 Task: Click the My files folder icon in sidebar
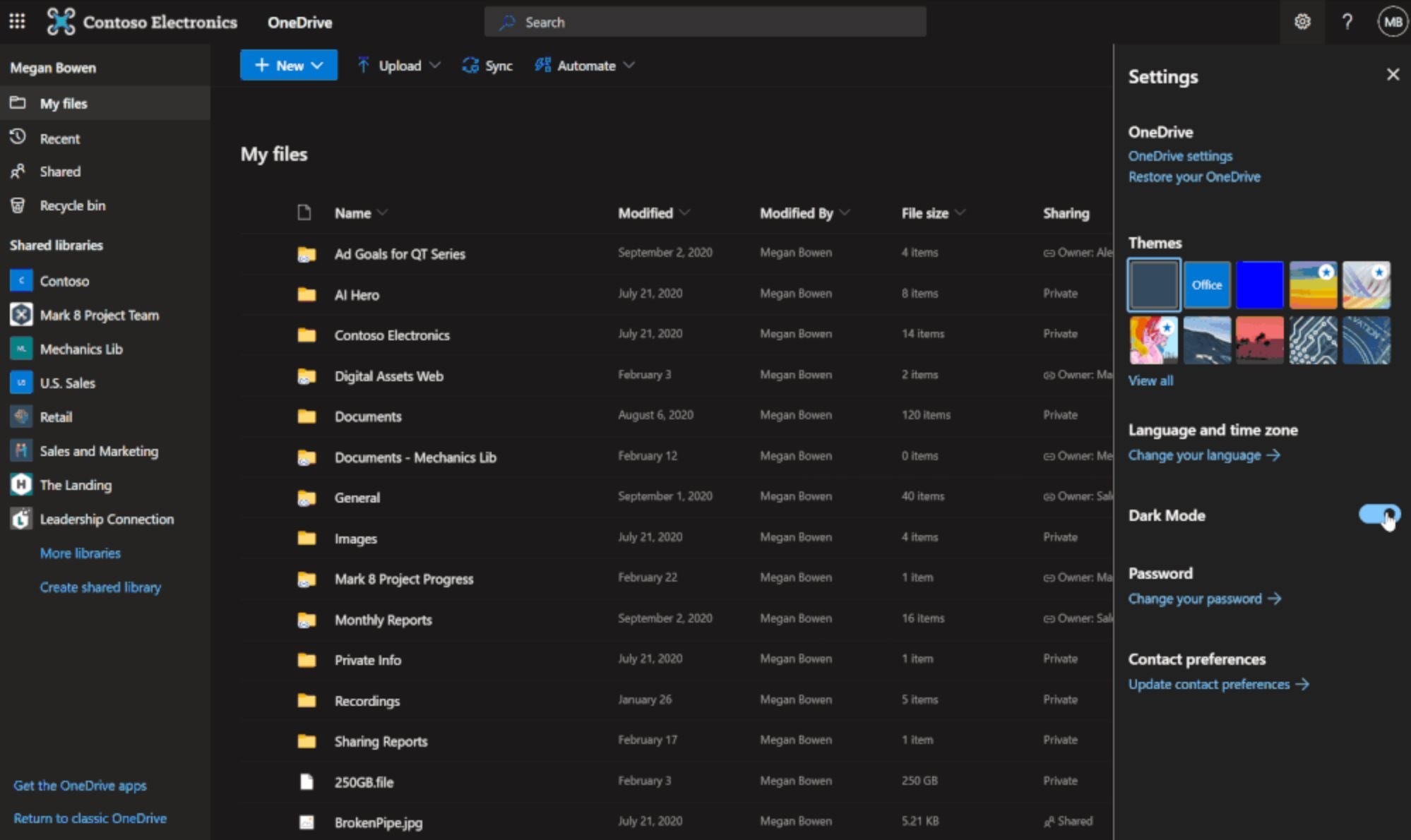click(x=18, y=103)
